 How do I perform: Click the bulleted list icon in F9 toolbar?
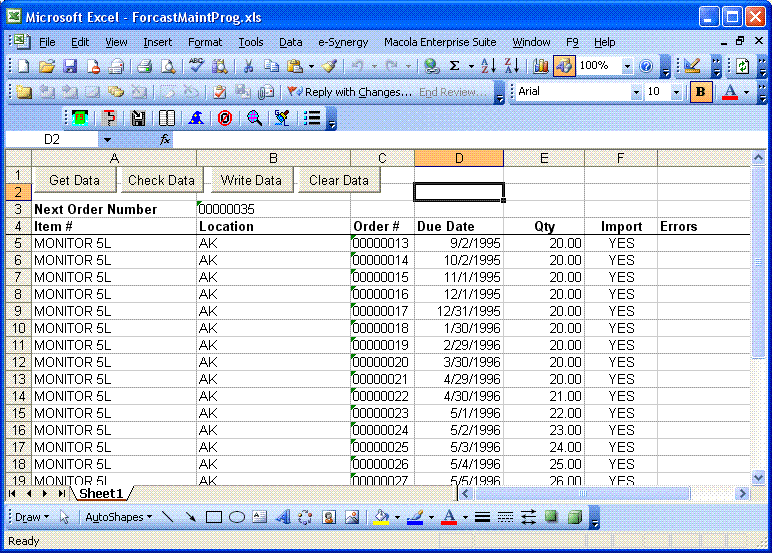point(312,118)
